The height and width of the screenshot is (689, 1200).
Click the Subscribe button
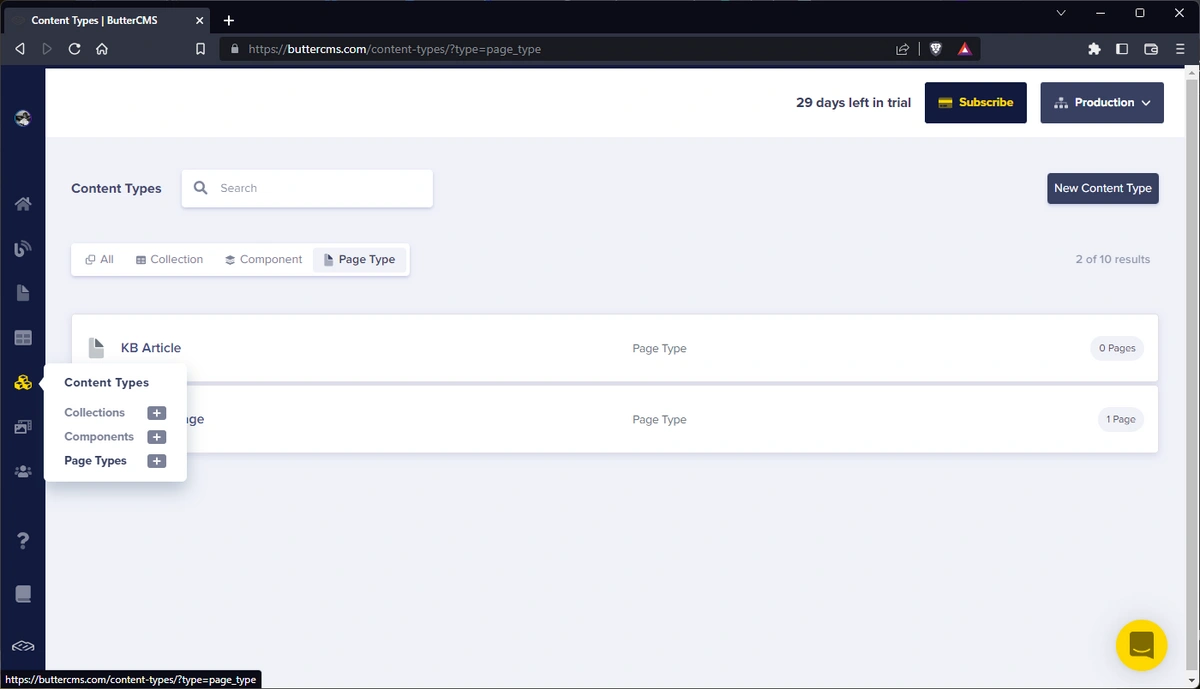[976, 103]
